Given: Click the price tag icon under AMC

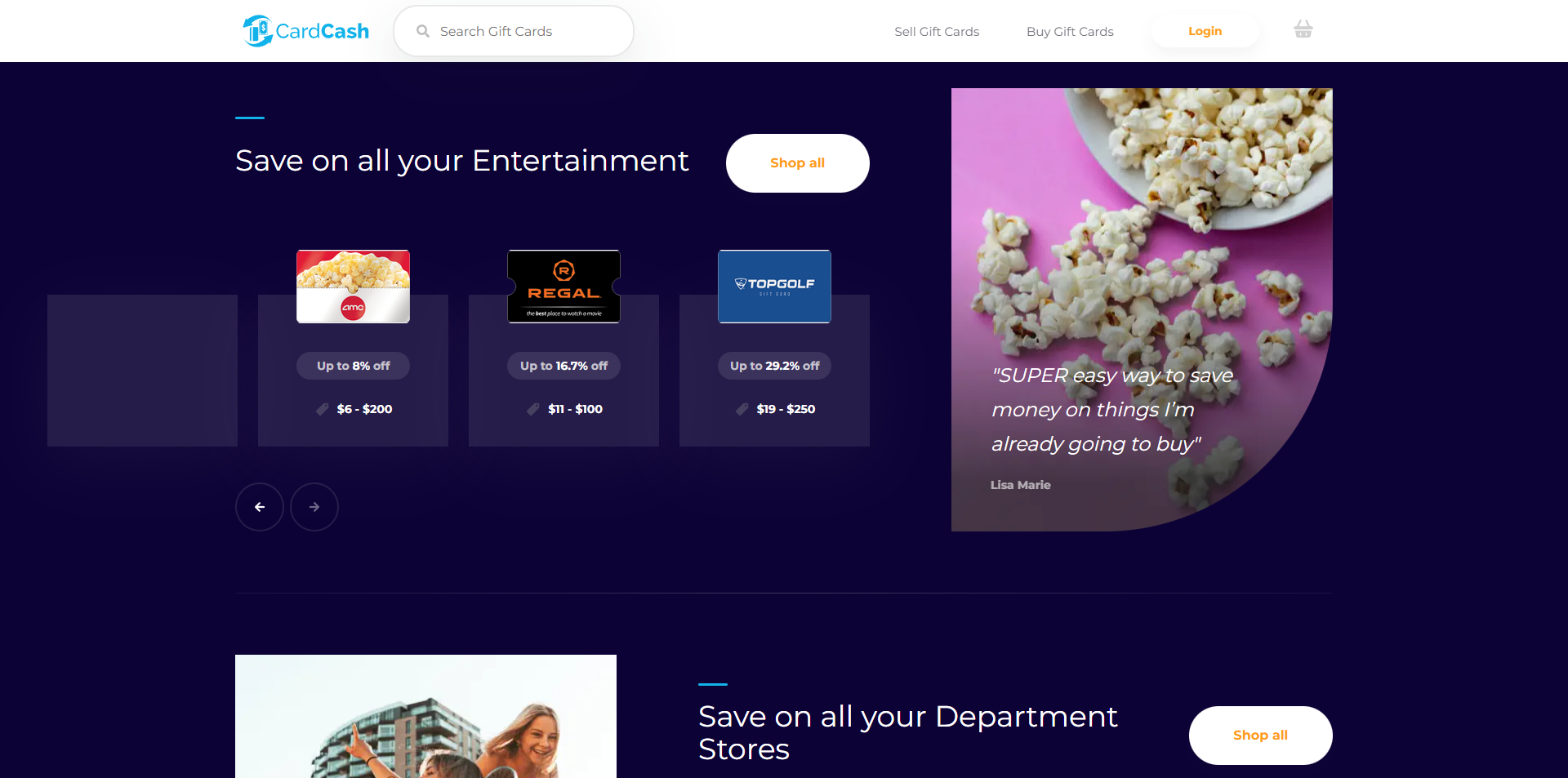Looking at the screenshot, I should pos(323,409).
